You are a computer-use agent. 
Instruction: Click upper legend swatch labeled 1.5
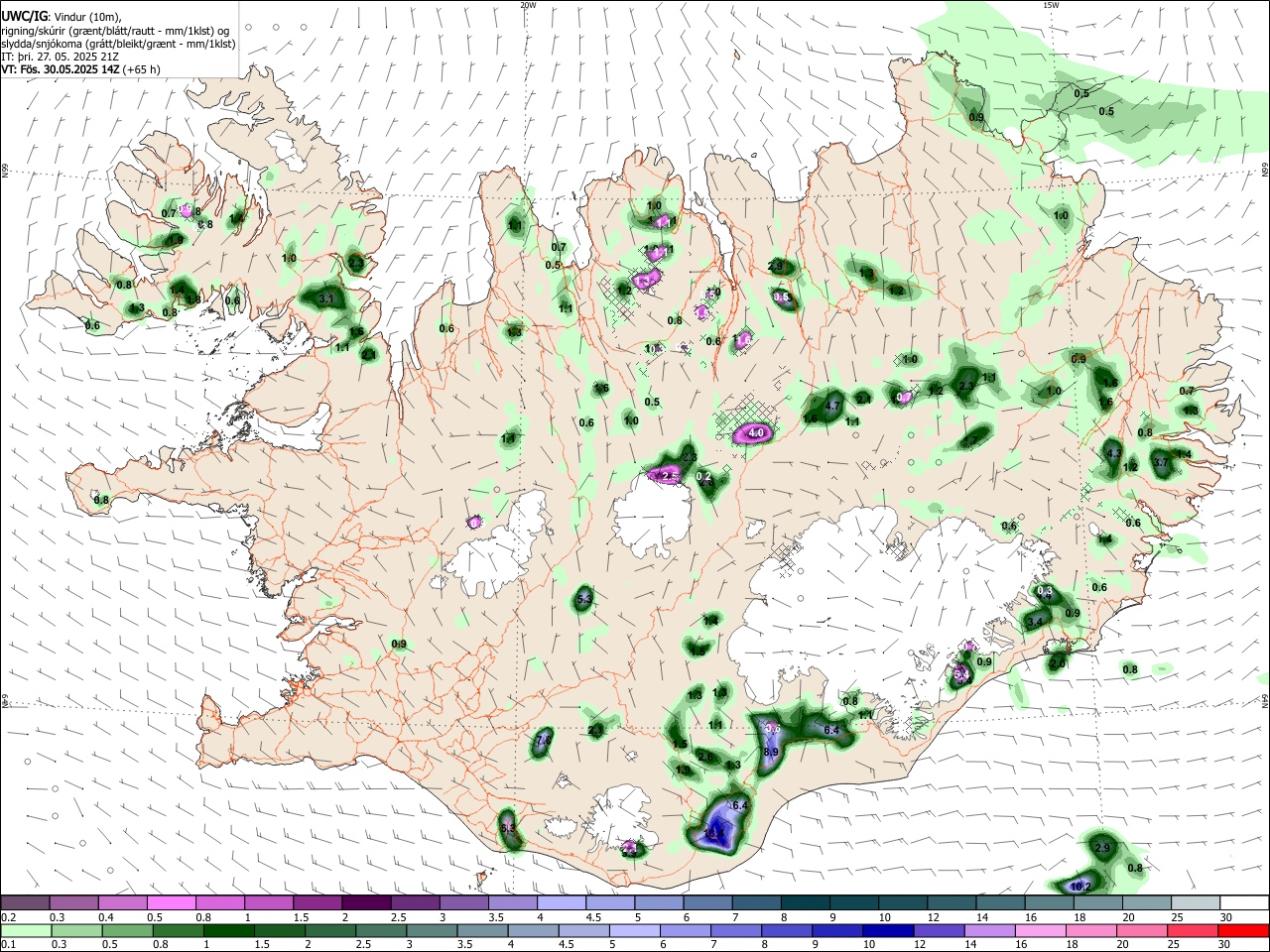(x=317, y=902)
